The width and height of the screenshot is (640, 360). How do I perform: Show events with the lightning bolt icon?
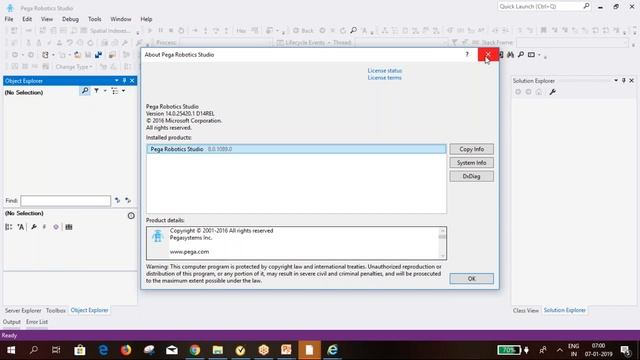44,227
